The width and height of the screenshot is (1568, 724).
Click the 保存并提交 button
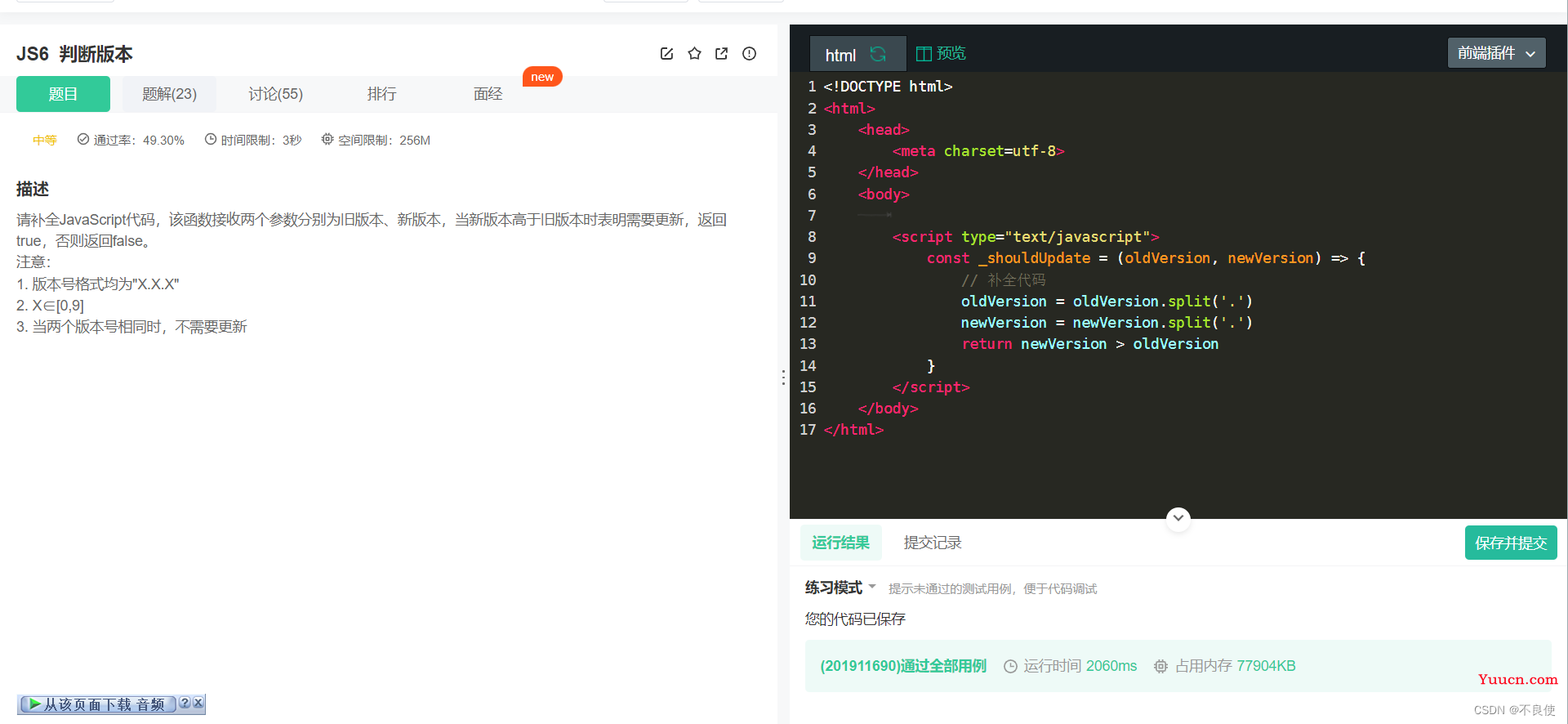1511,543
